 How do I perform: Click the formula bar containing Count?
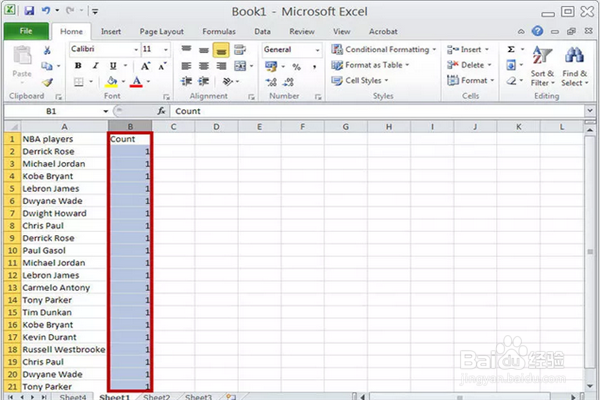click(377, 111)
